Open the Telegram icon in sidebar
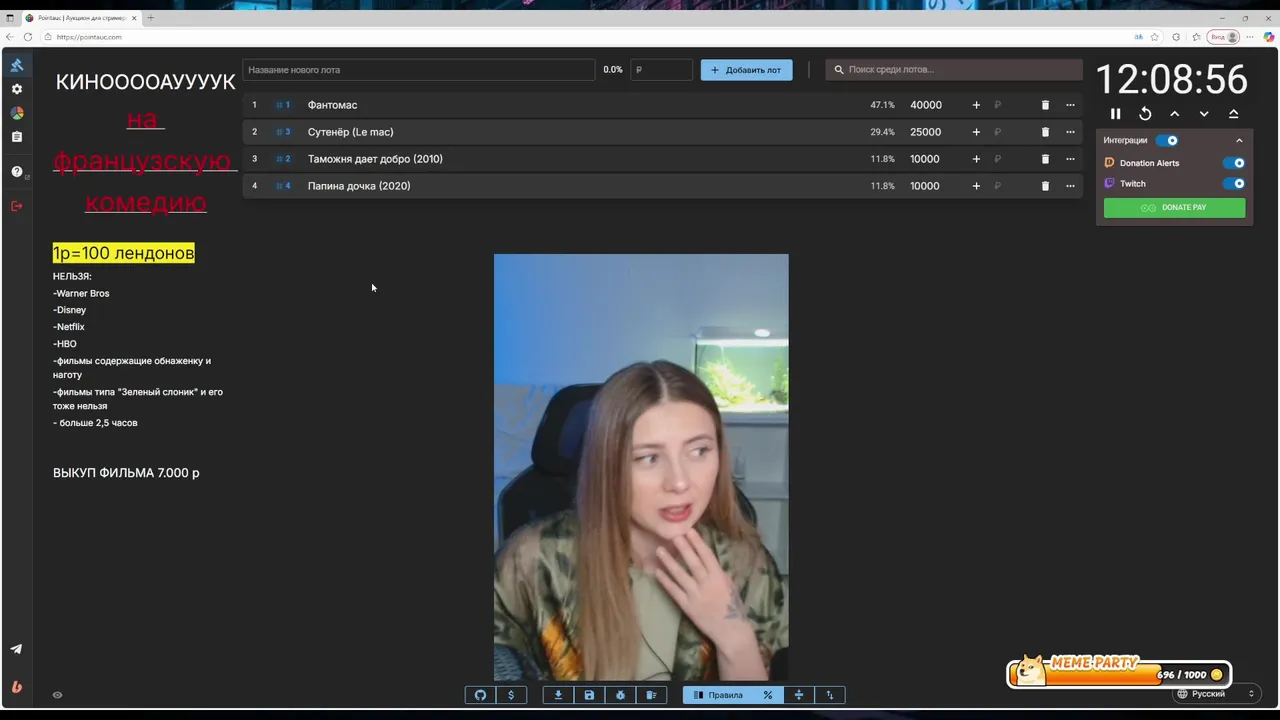This screenshot has height=720, width=1280. [x=17, y=649]
